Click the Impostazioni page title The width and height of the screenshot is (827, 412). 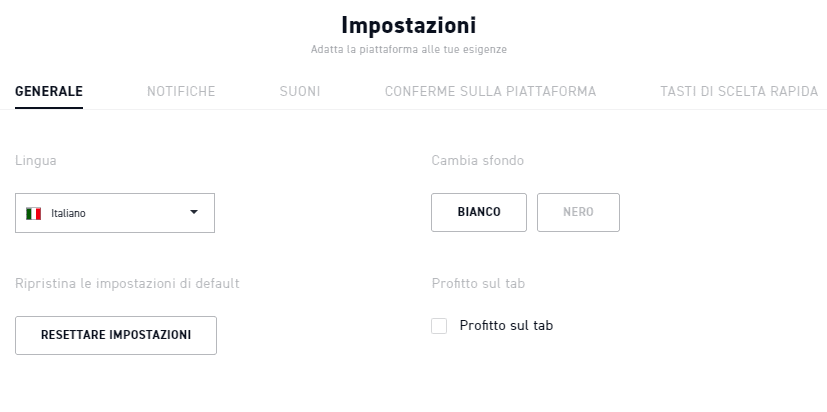click(x=409, y=25)
